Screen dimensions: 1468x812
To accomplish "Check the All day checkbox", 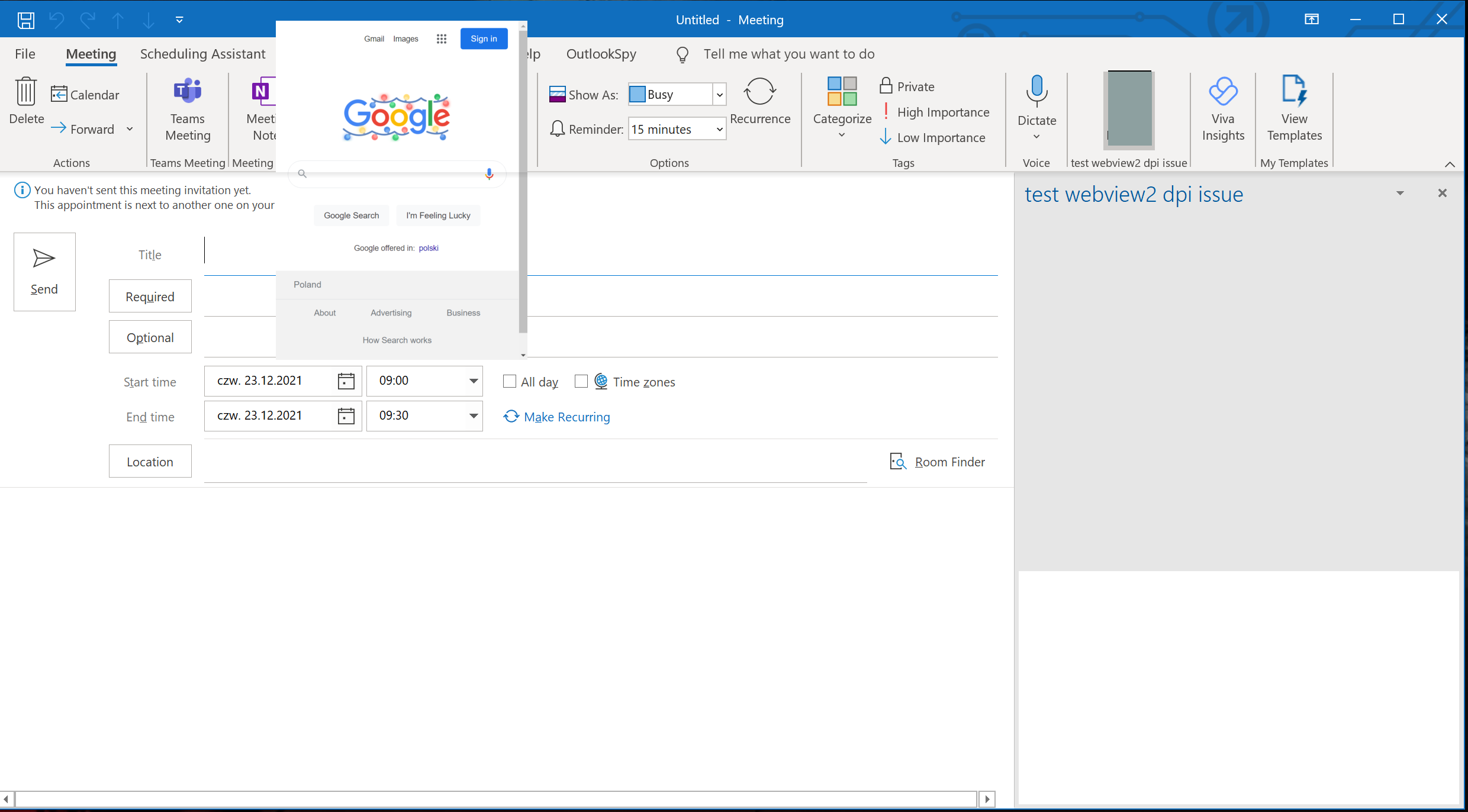I will coord(509,381).
